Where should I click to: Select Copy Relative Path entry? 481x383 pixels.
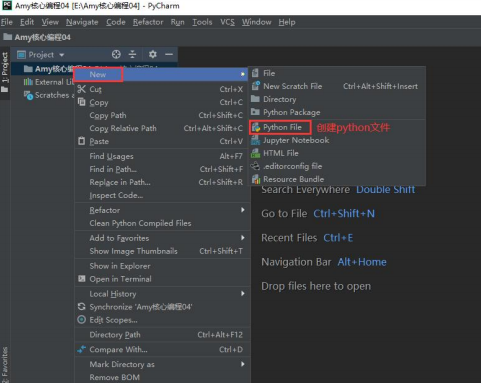pos(162,128)
